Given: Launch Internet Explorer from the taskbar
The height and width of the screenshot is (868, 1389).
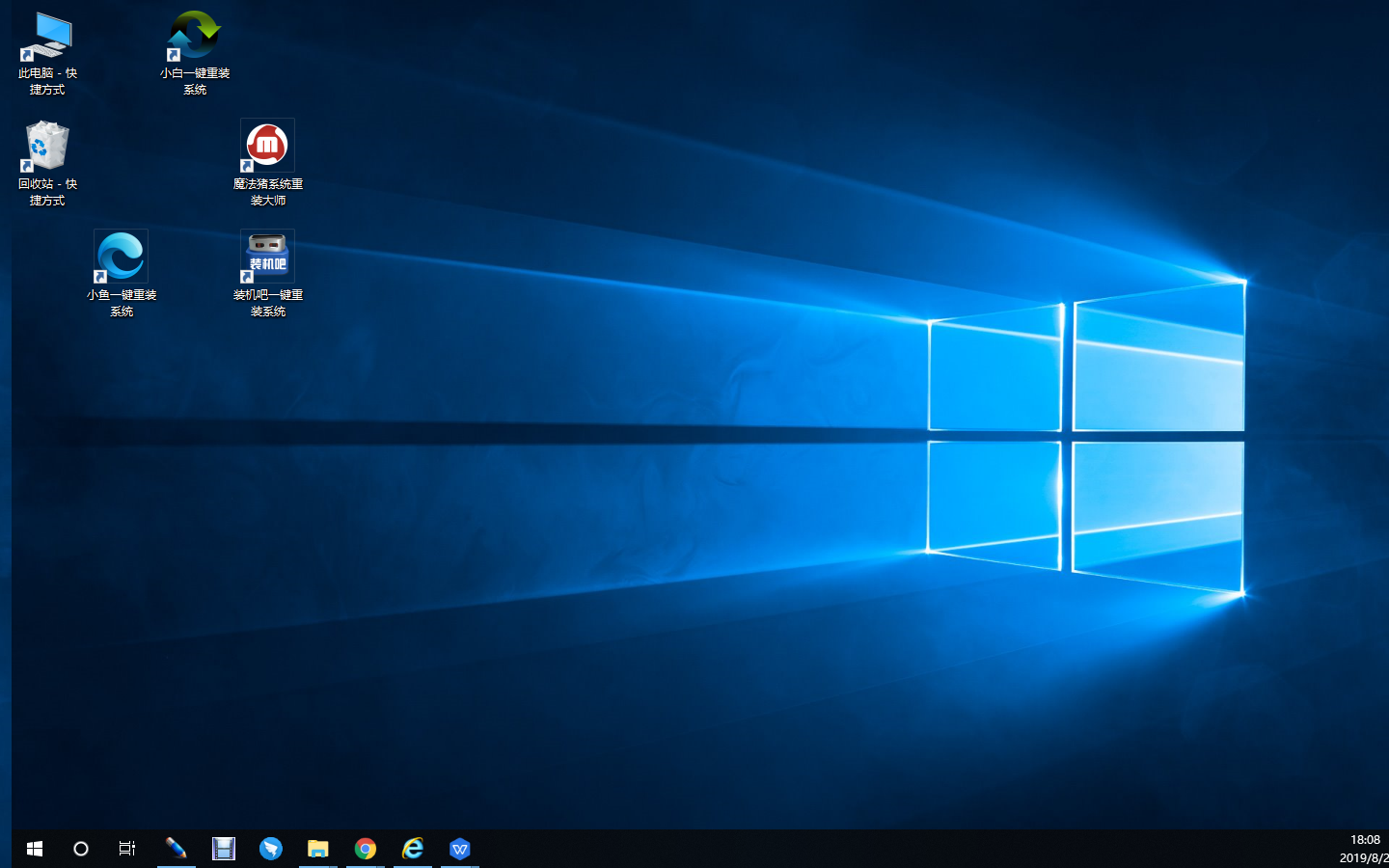Looking at the screenshot, I should pyautogui.click(x=413, y=849).
